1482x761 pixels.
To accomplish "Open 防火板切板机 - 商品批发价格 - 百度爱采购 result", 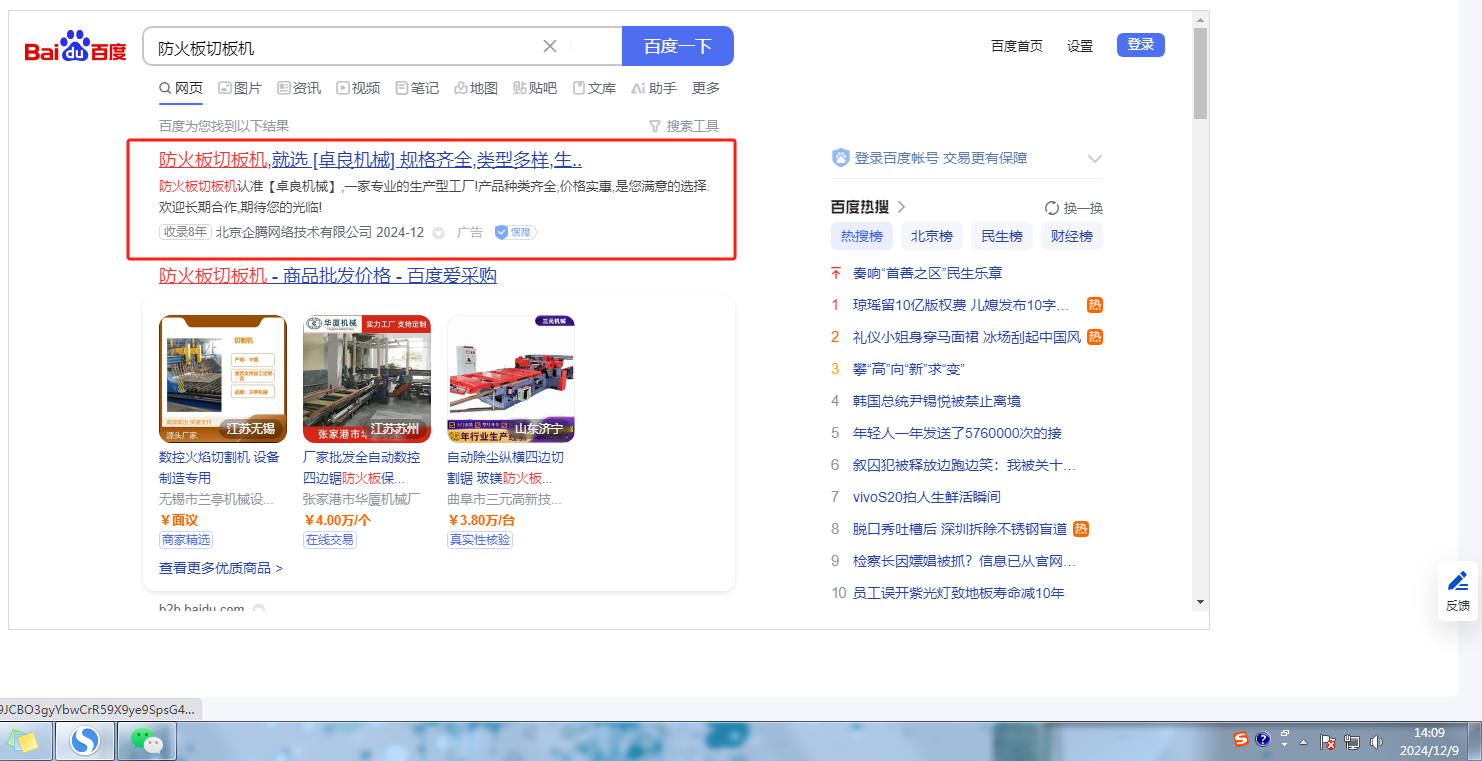I will coord(328,276).
